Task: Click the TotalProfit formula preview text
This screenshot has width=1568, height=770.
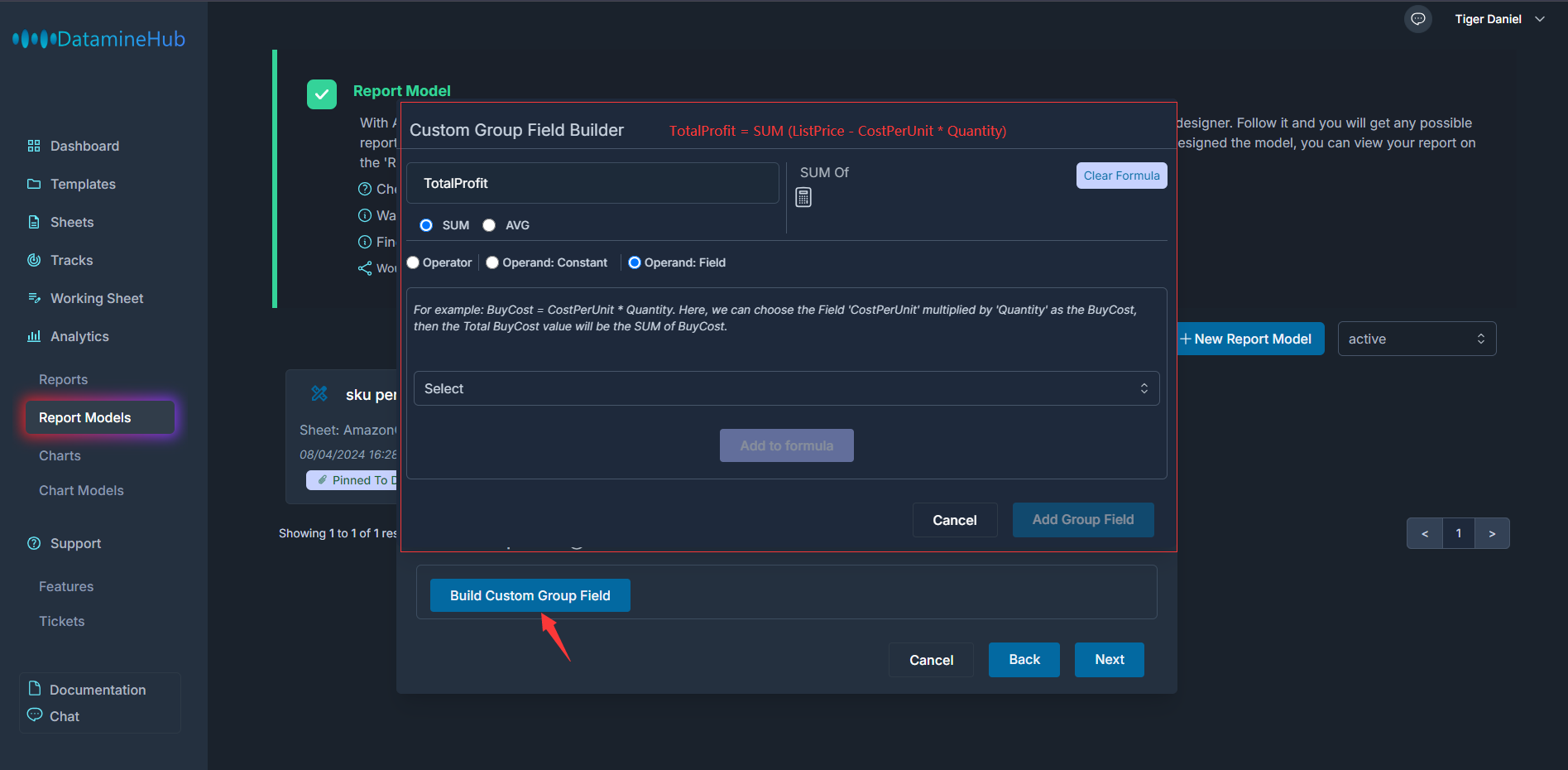Action: (x=837, y=131)
